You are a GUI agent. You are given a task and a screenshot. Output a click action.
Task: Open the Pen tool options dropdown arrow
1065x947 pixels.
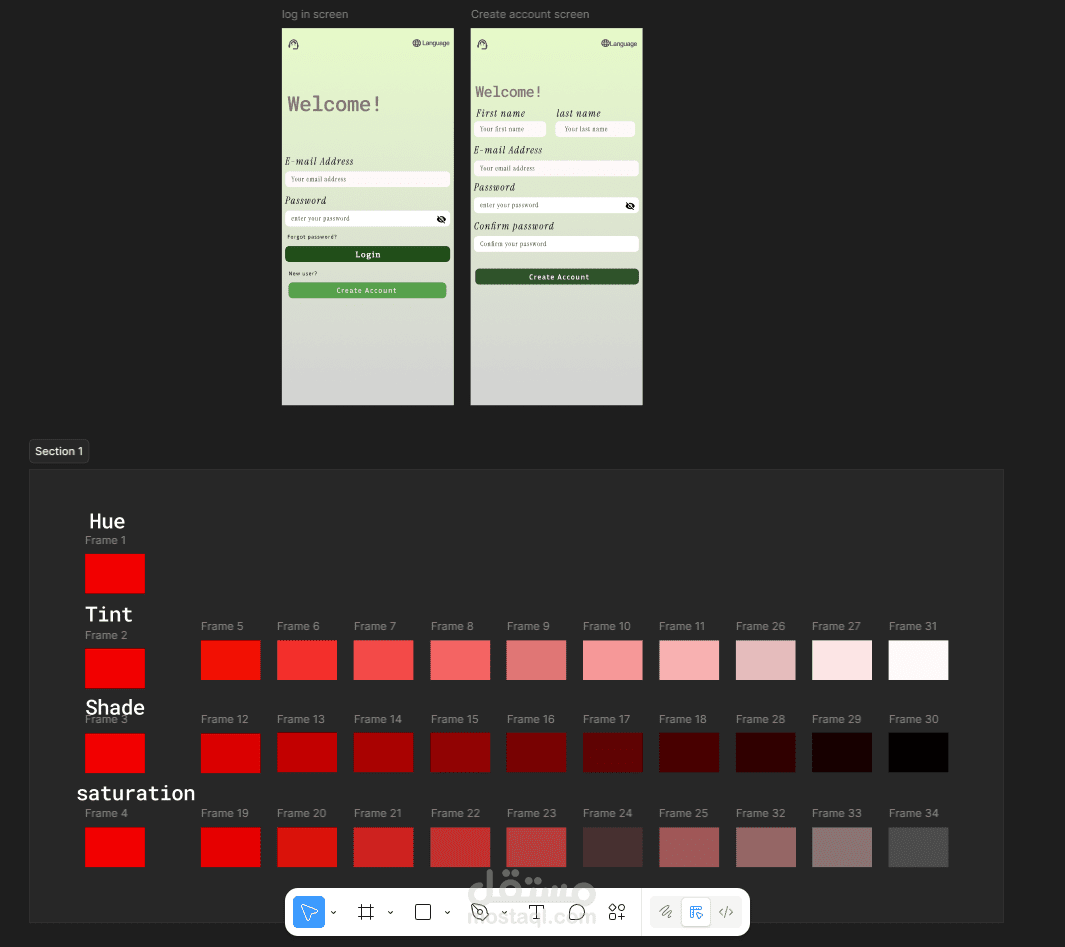coord(505,912)
